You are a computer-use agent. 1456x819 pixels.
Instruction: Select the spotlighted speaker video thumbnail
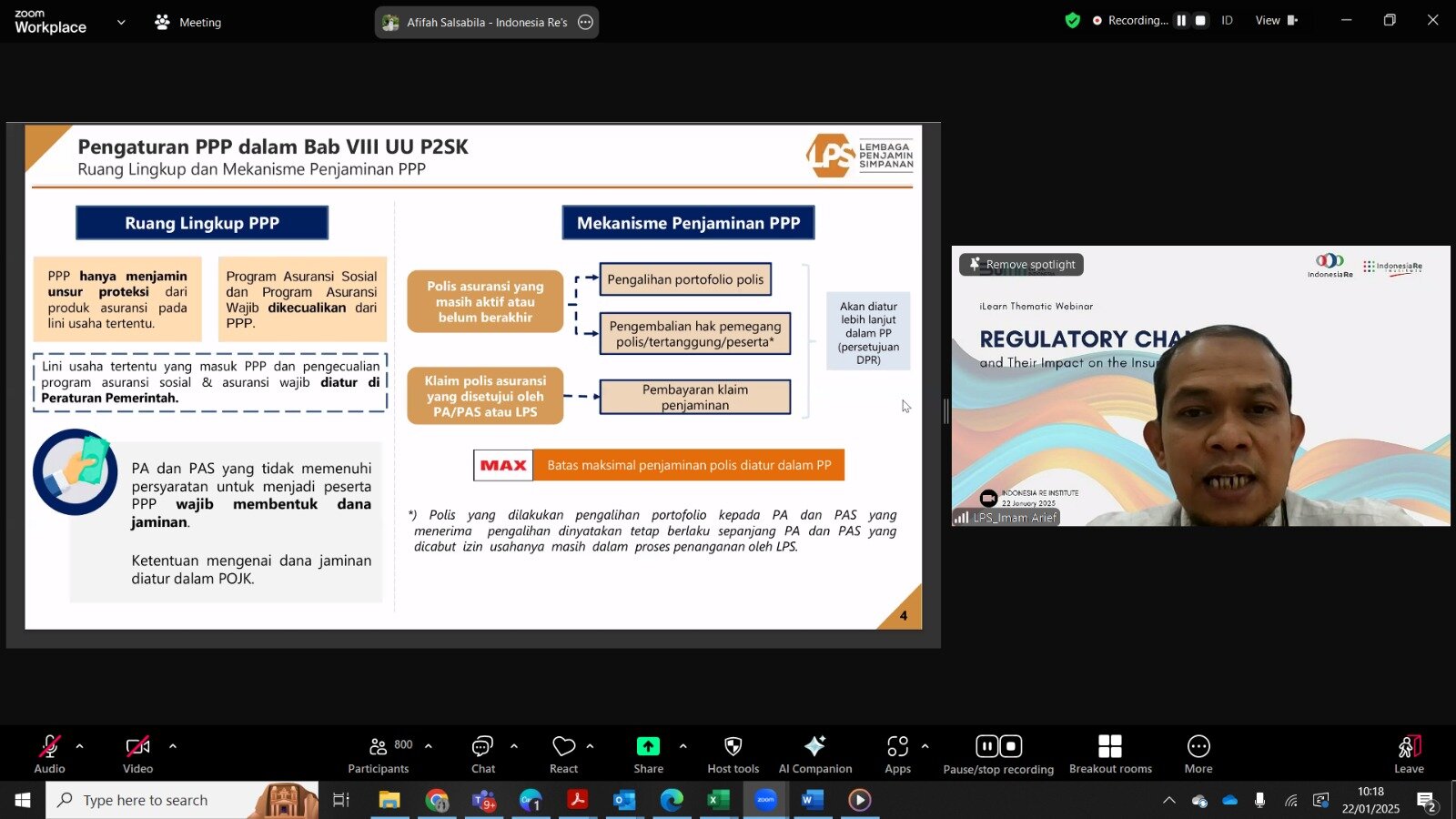(1201, 386)
